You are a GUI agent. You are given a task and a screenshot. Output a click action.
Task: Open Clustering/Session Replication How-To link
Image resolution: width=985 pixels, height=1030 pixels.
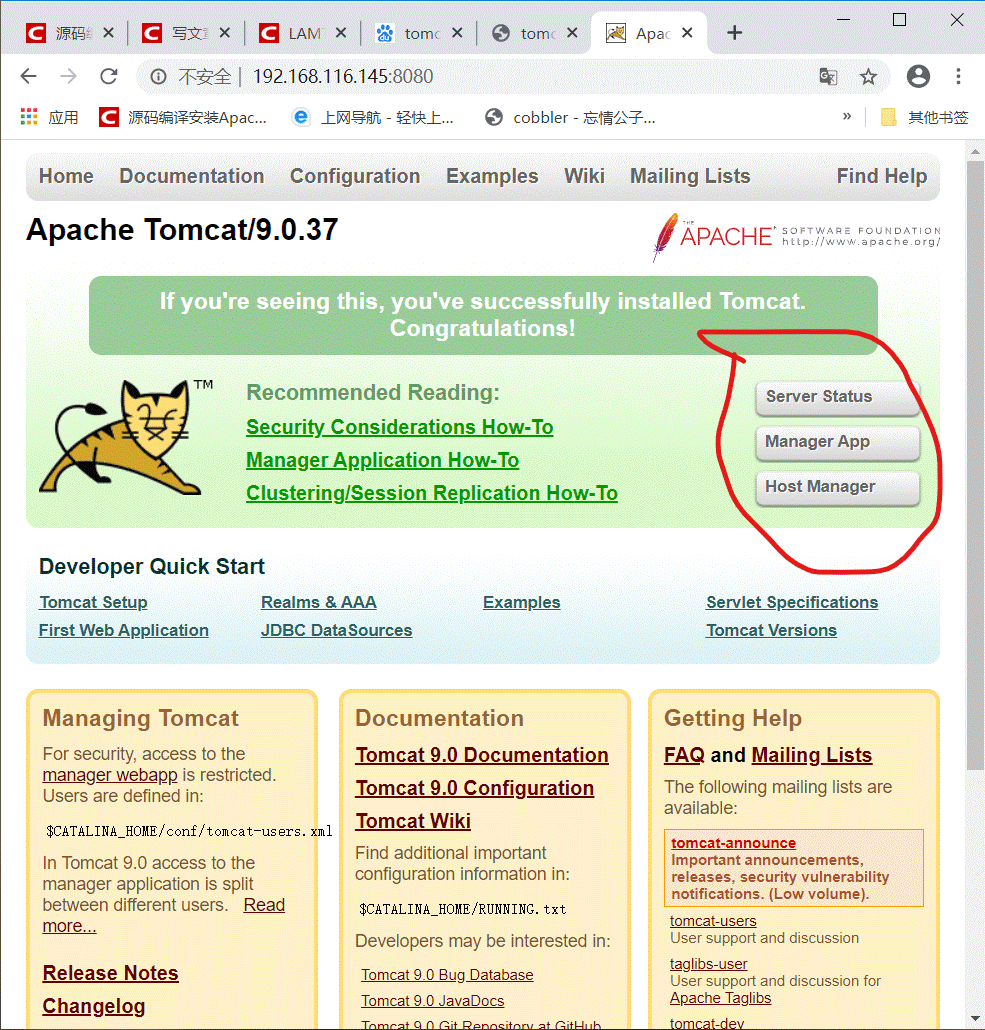[432, 493]
